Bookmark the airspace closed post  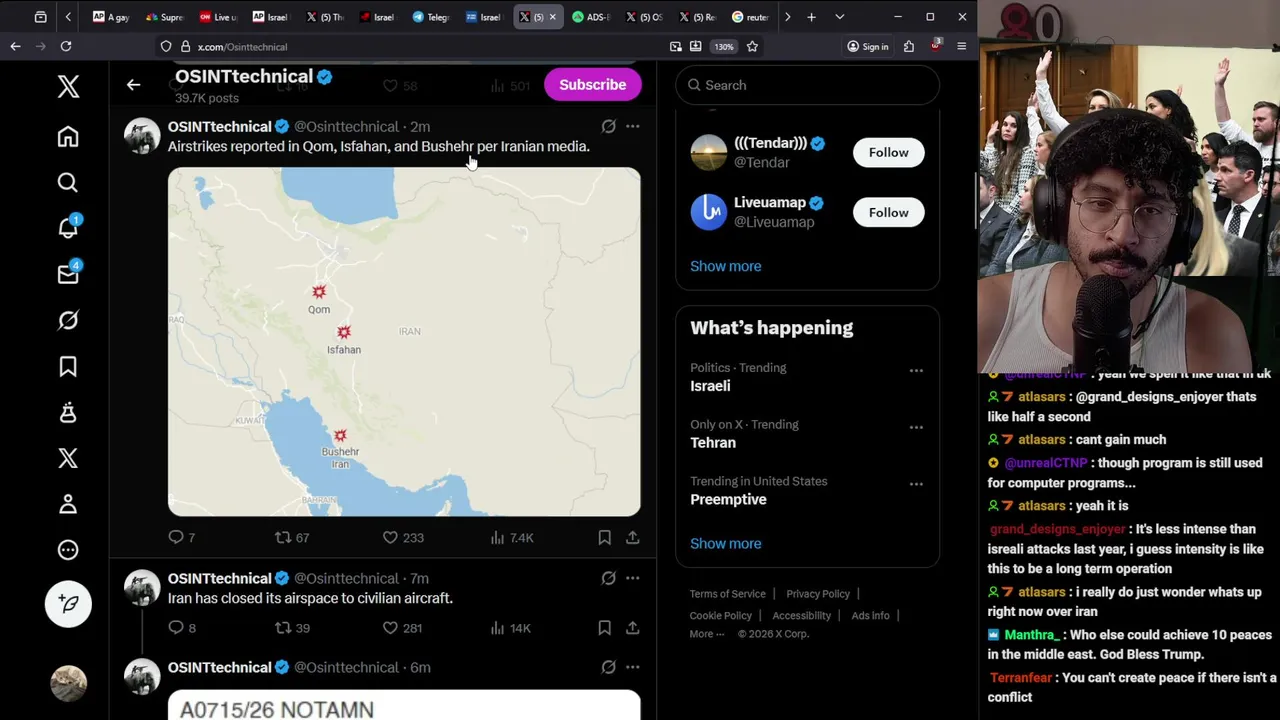[x=604, y=628]
